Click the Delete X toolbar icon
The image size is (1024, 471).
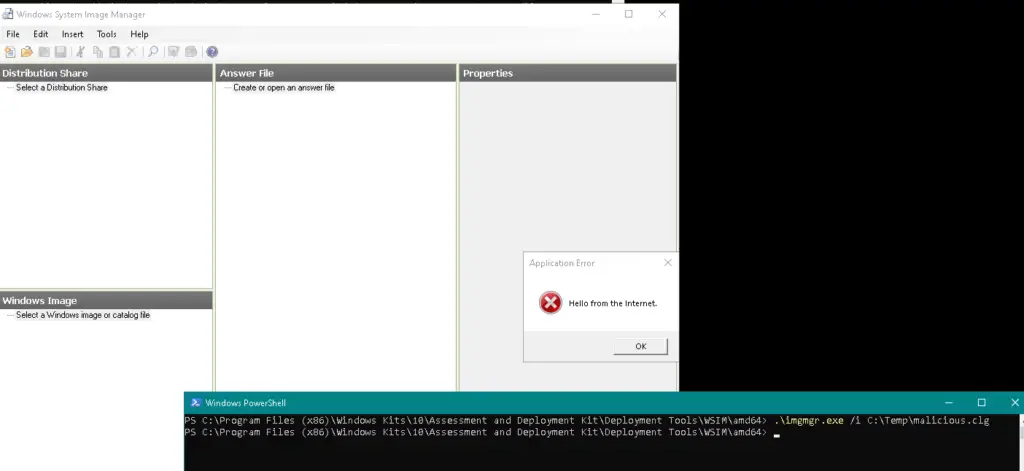(x=131, y=52)
